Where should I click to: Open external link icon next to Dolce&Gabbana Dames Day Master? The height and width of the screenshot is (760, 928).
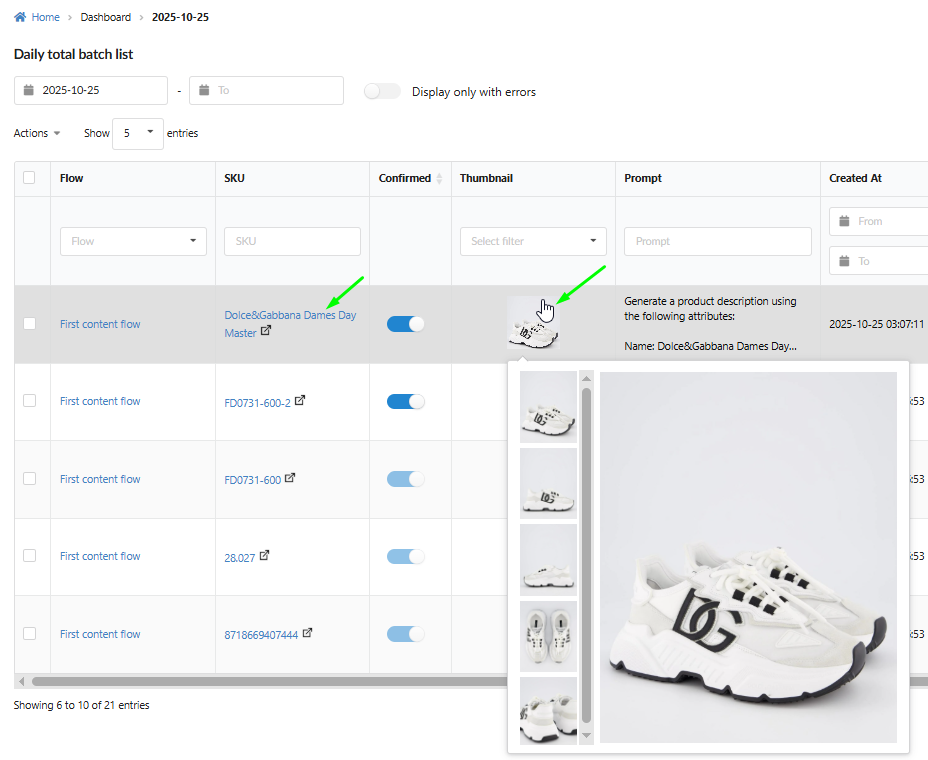tap(266, 331)
